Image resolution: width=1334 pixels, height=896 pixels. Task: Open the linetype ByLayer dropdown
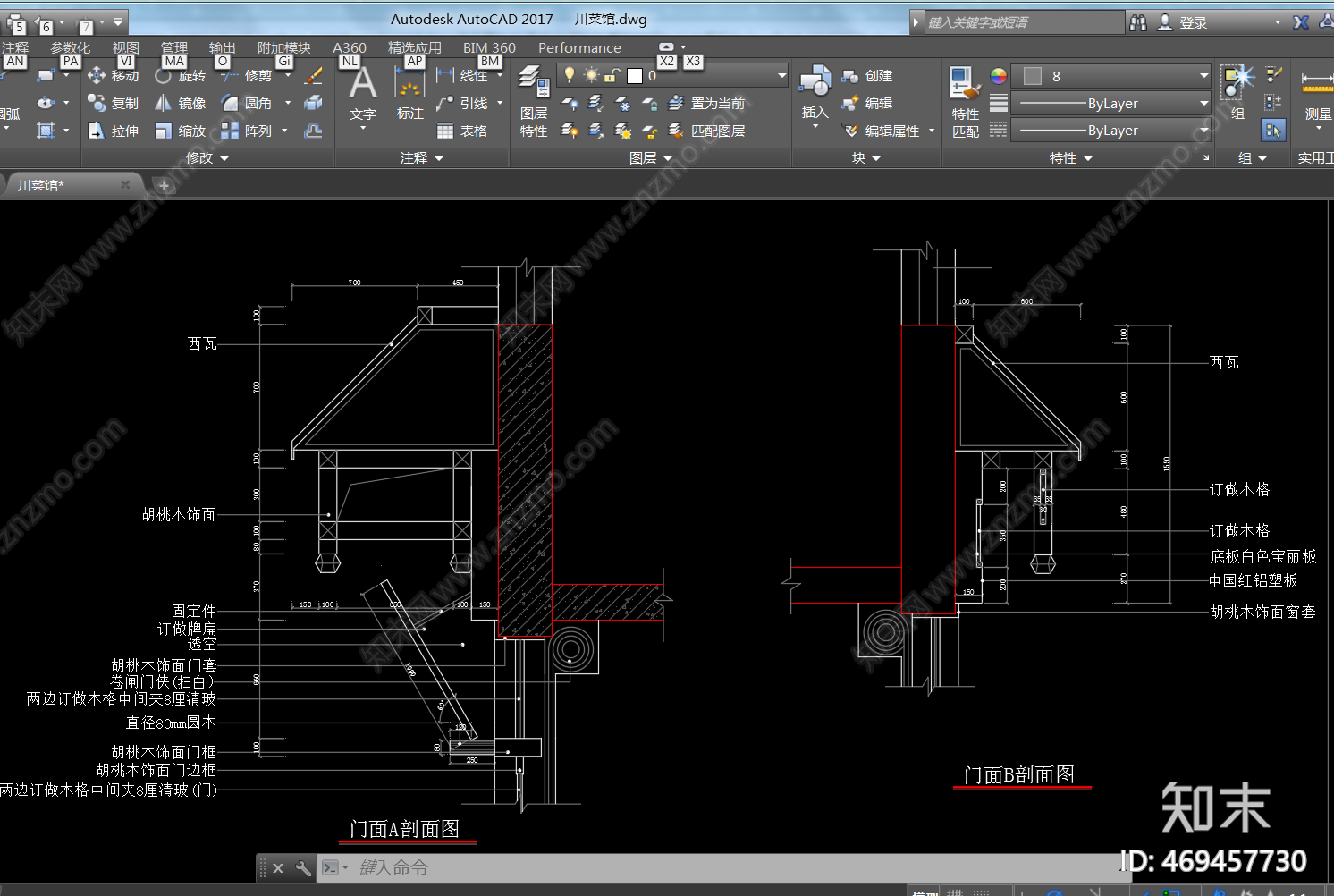pyautogui.click(x=1112, y=131)
